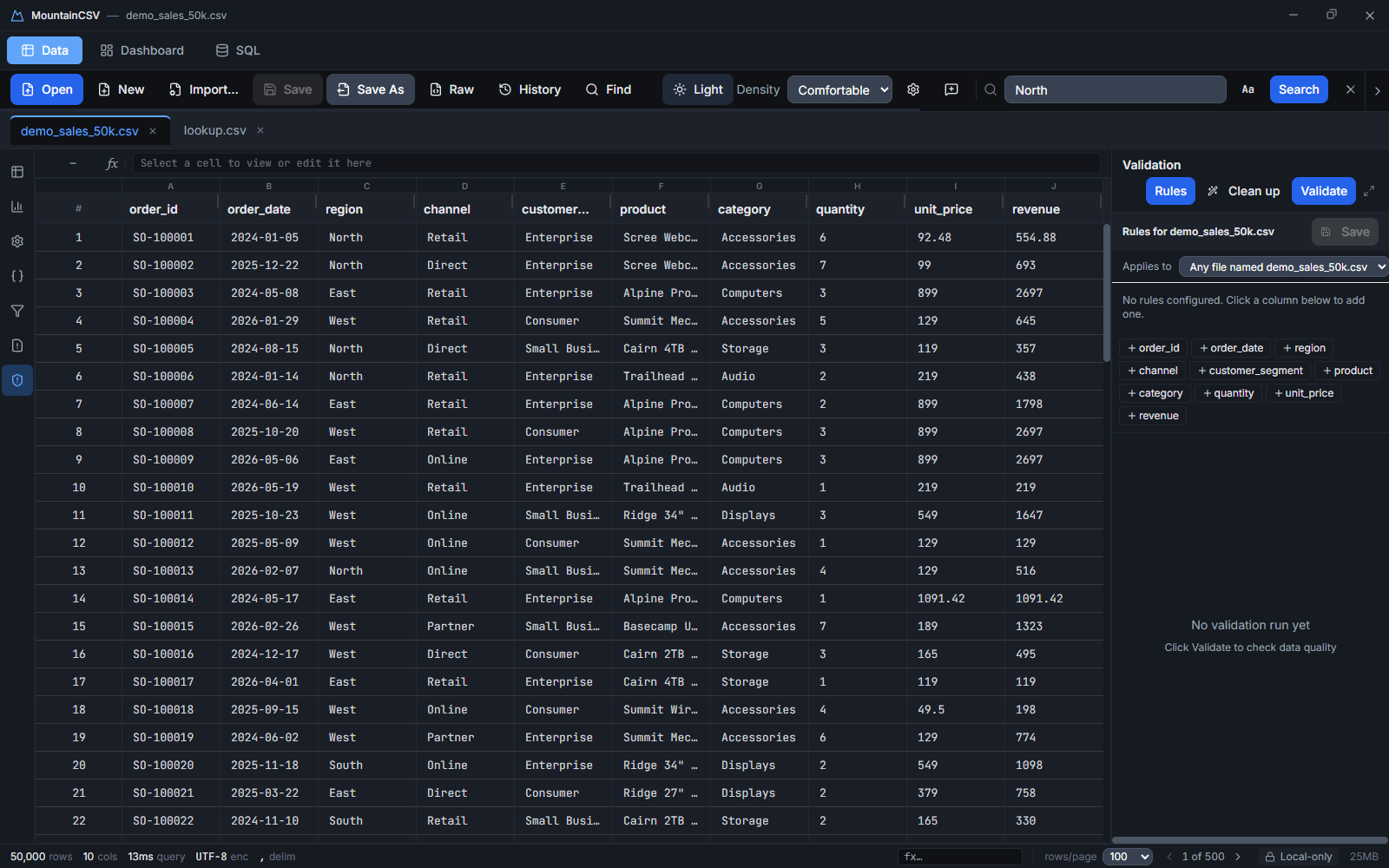Screen dimensions: 1389x868
Task: Click the revenue column header
Action: coord(1053,209)
